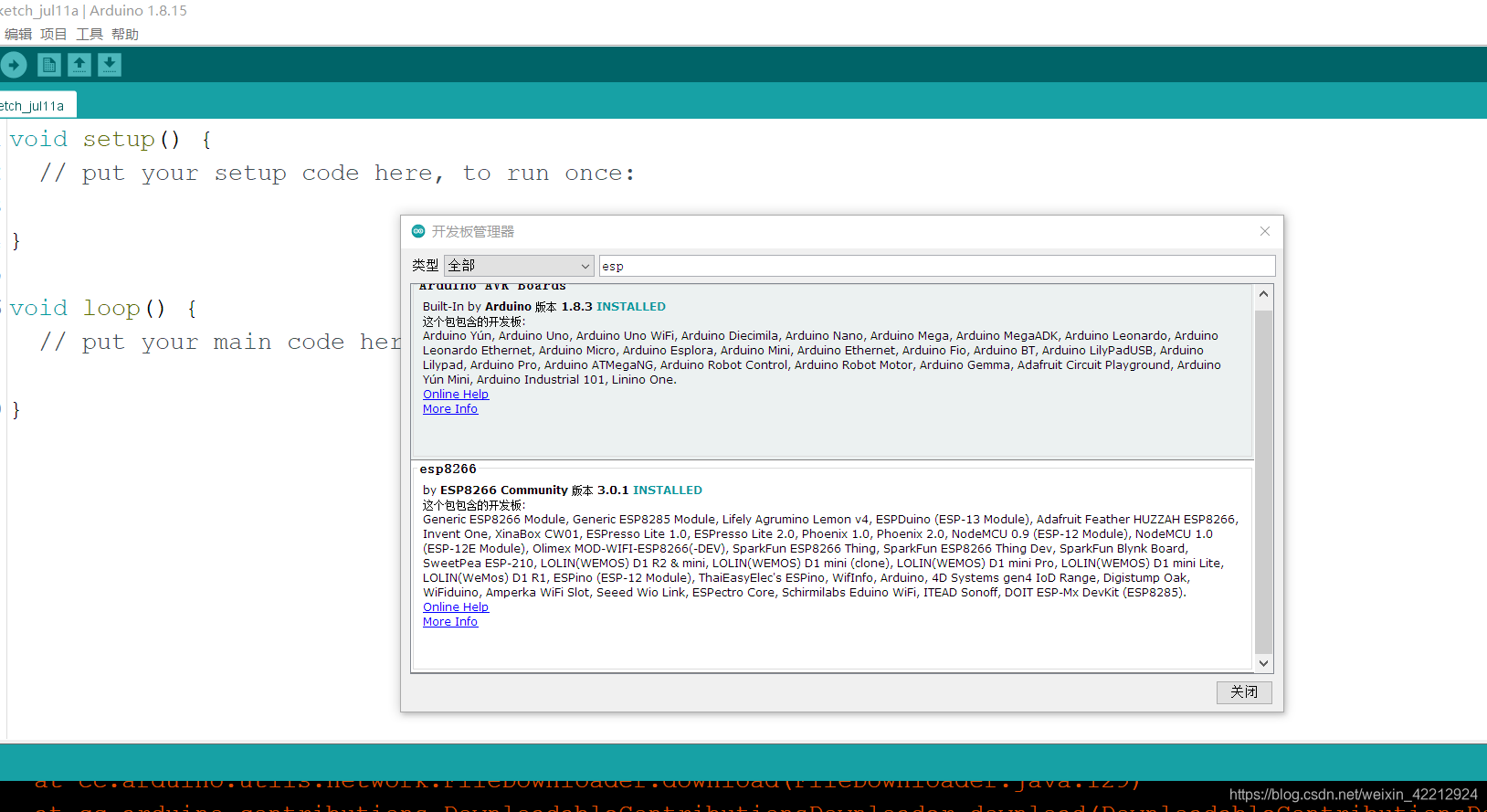Viewport: 1487px width, 812px height.
Task: Click the board list vertical scrollbar track
Action: [1263, 482]
